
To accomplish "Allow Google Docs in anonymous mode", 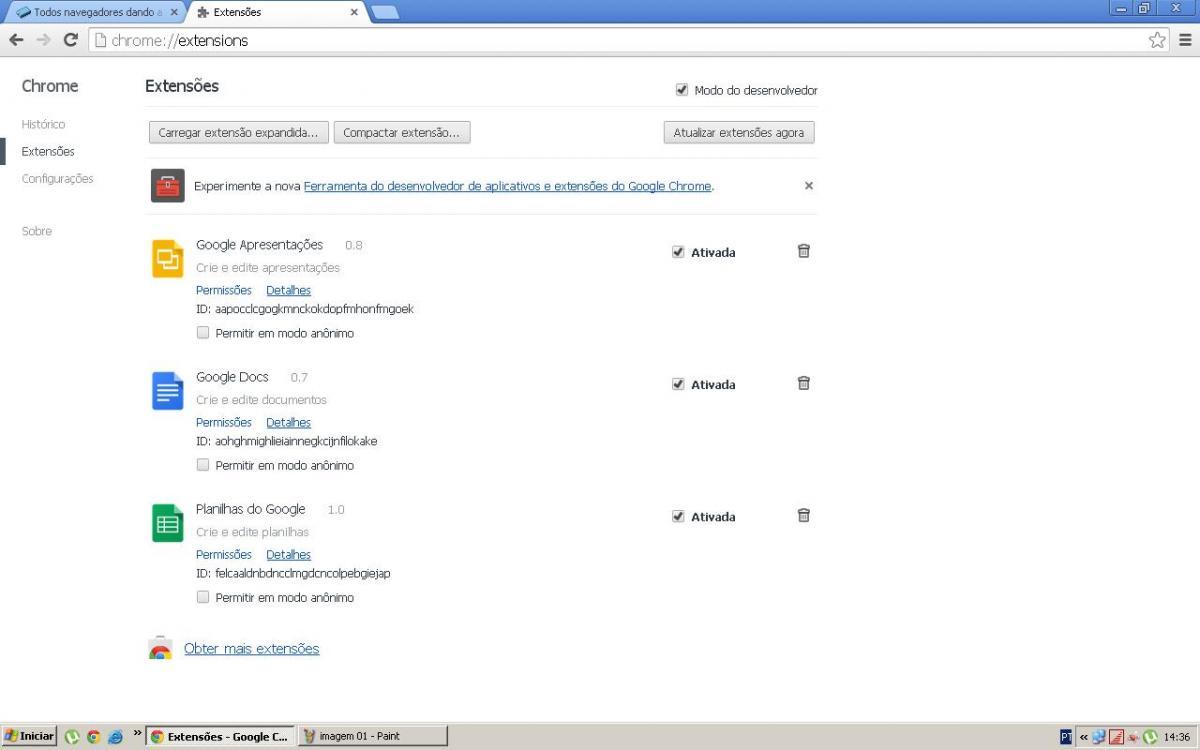I will click(x=203, y=465).
